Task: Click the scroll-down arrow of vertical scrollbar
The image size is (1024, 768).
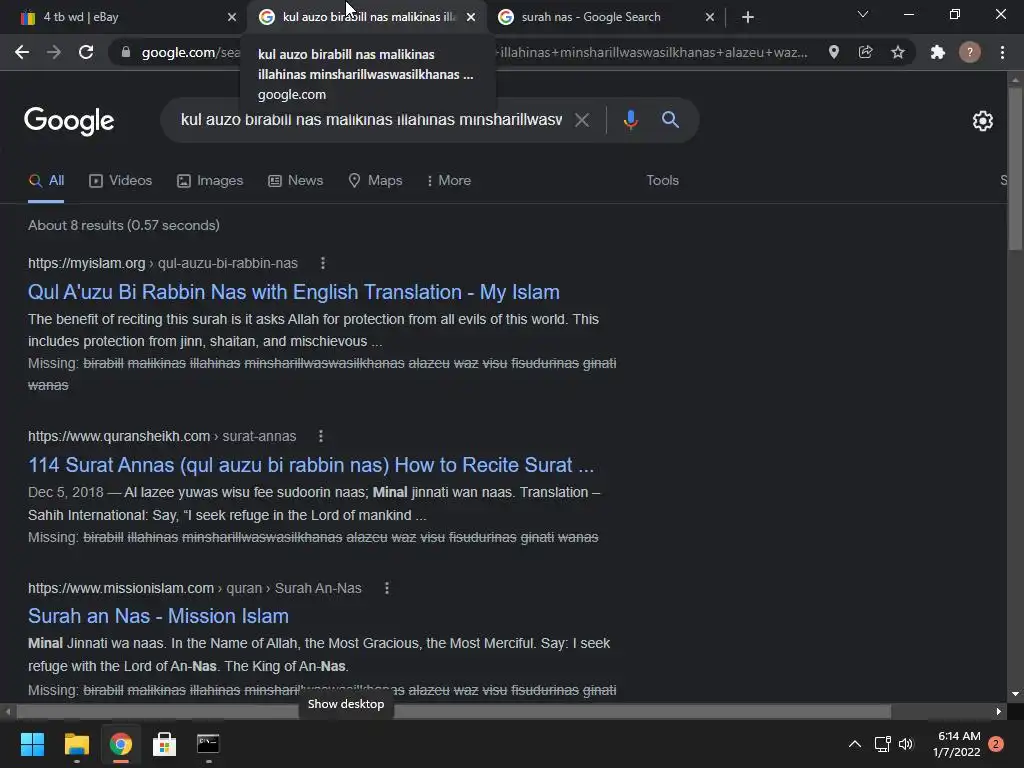Action: point(1015,694)
